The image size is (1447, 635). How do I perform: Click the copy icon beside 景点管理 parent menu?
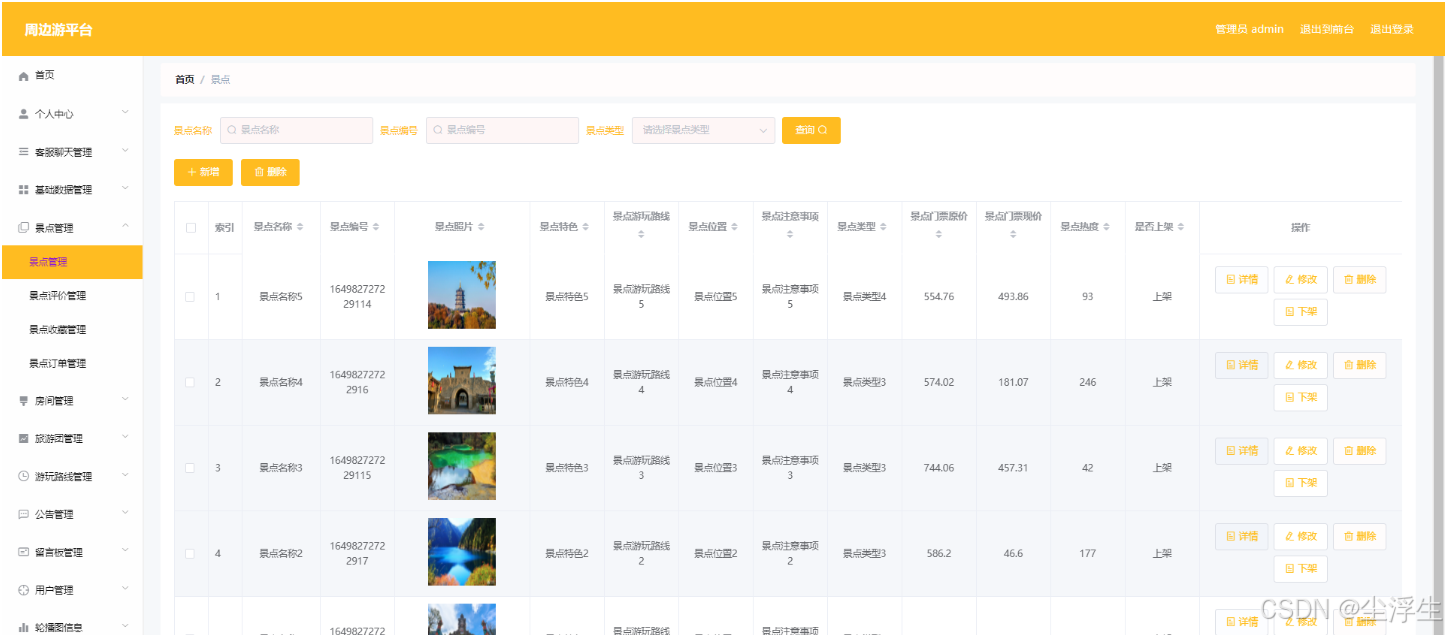tap(24, 228)
